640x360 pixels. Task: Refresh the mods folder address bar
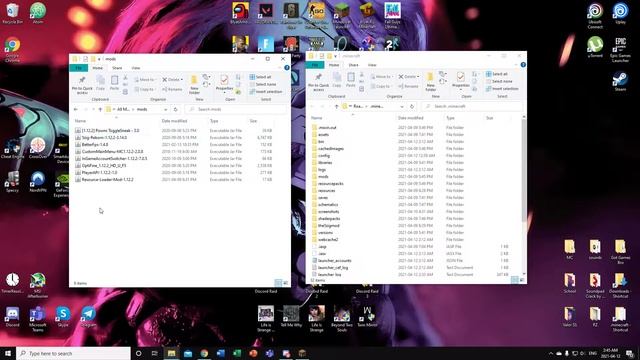tap(176, 109)
